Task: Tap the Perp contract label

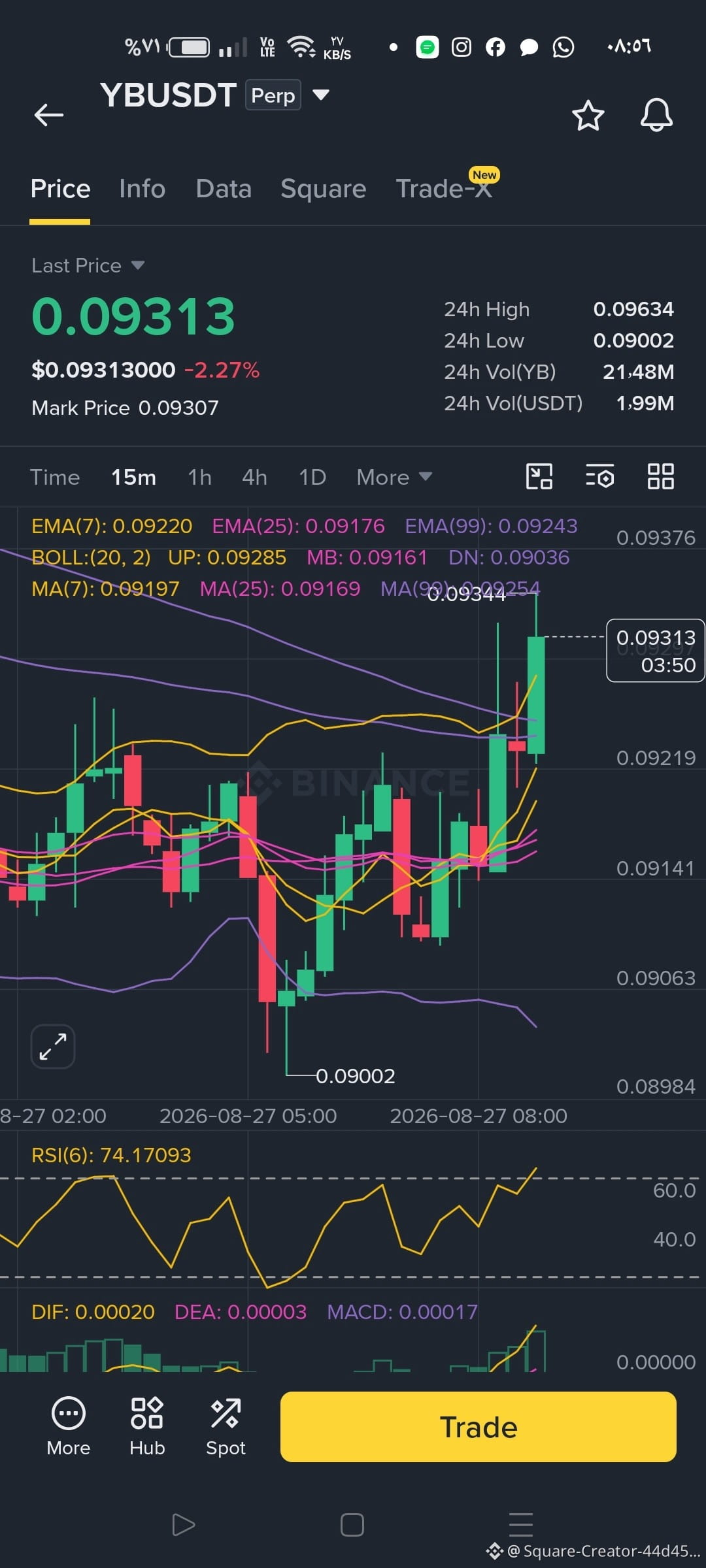Action: 273,95
